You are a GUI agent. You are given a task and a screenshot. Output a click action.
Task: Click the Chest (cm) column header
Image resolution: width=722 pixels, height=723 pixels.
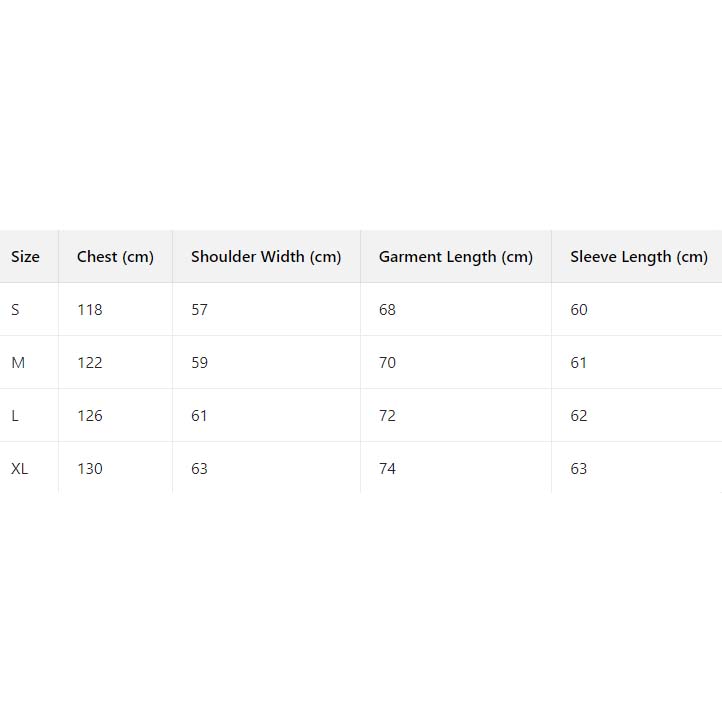[x=115, y=257]
